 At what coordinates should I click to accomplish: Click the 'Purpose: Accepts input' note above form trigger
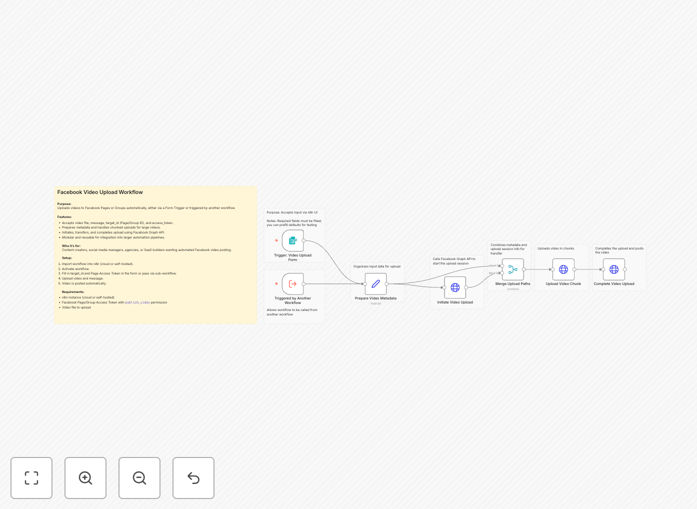(292, 212)
